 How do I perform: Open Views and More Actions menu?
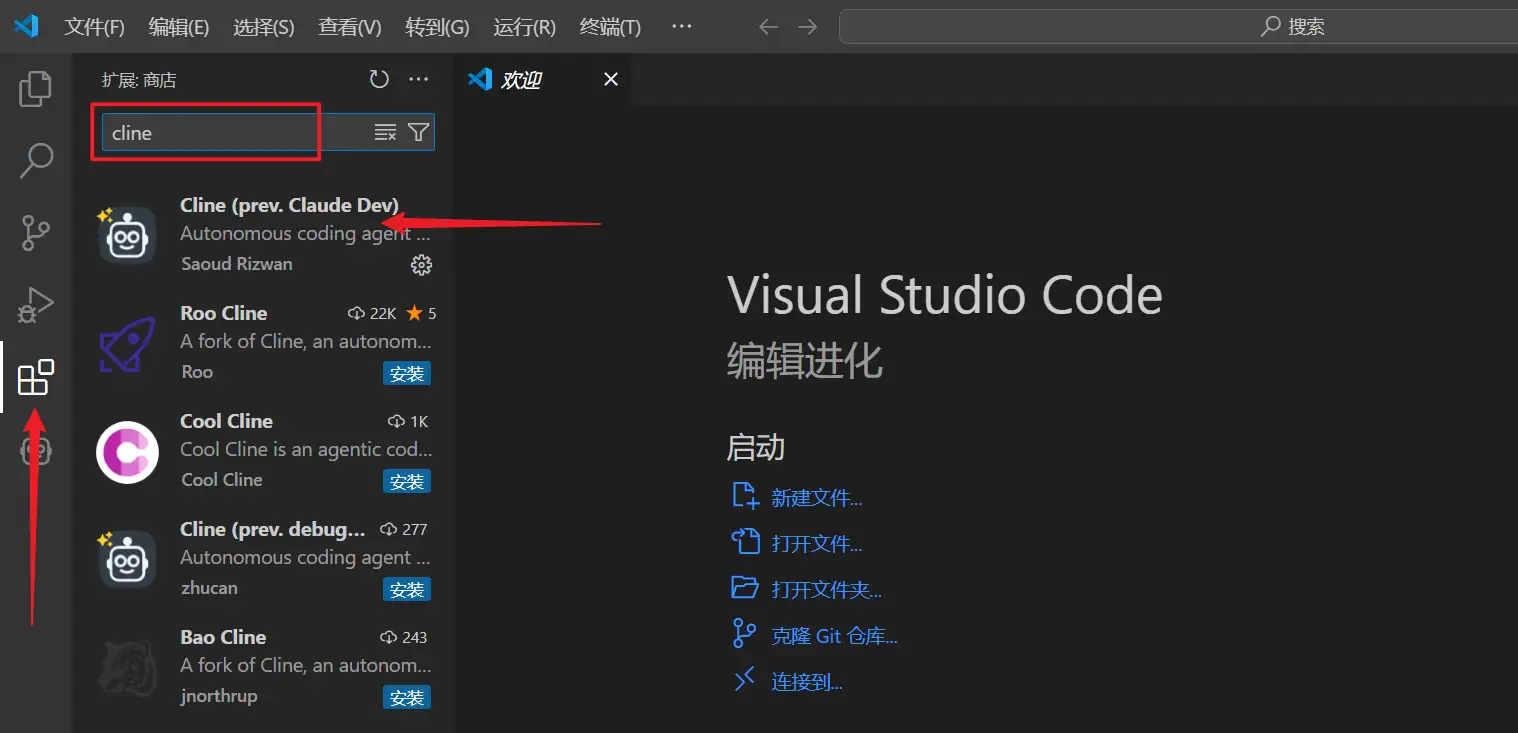(x=418, y=79)
